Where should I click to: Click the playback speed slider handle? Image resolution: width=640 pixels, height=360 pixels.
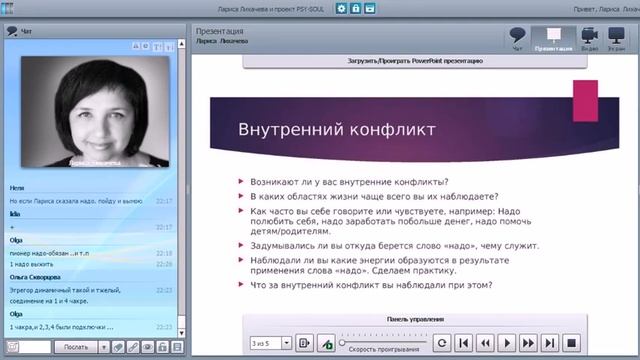point(342,342)
